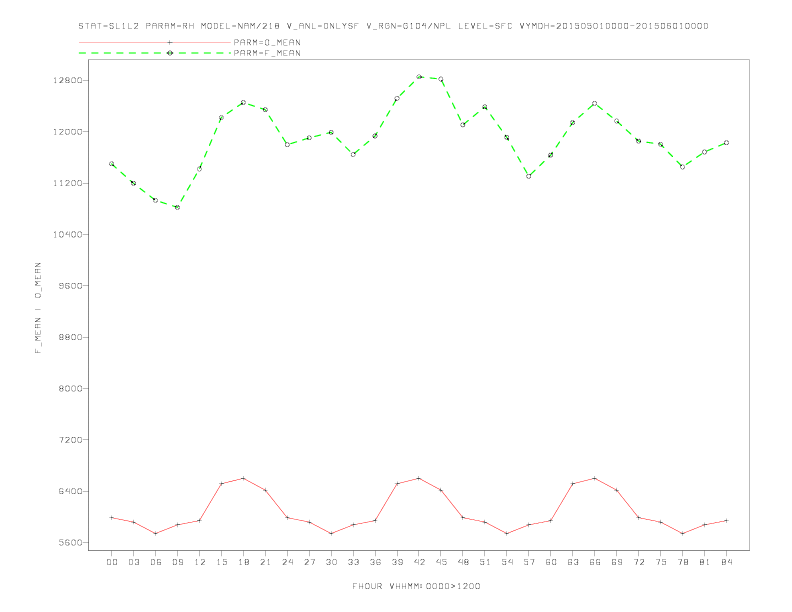Select the green F_MEAN marker at hour 09

[x=177, y=208]
